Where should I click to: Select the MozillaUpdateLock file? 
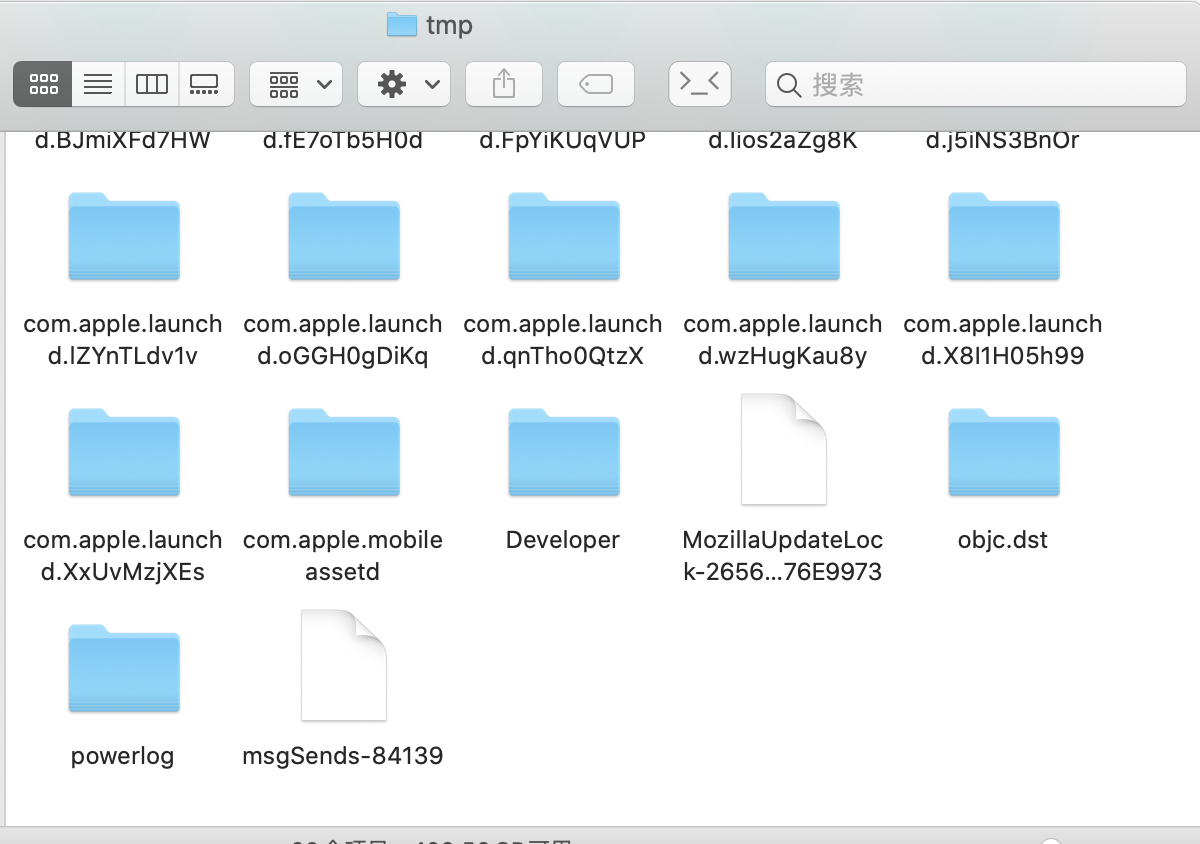point(783,450)
